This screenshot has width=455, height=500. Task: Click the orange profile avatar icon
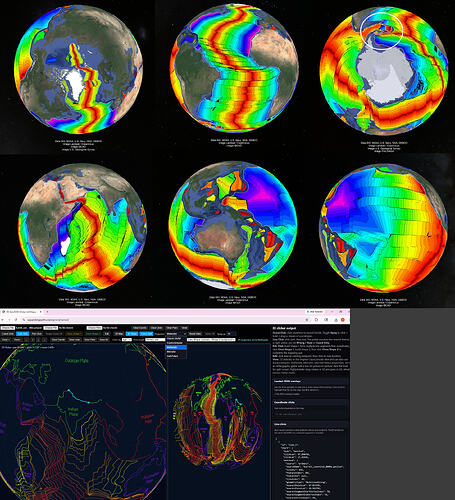[343, 320]
